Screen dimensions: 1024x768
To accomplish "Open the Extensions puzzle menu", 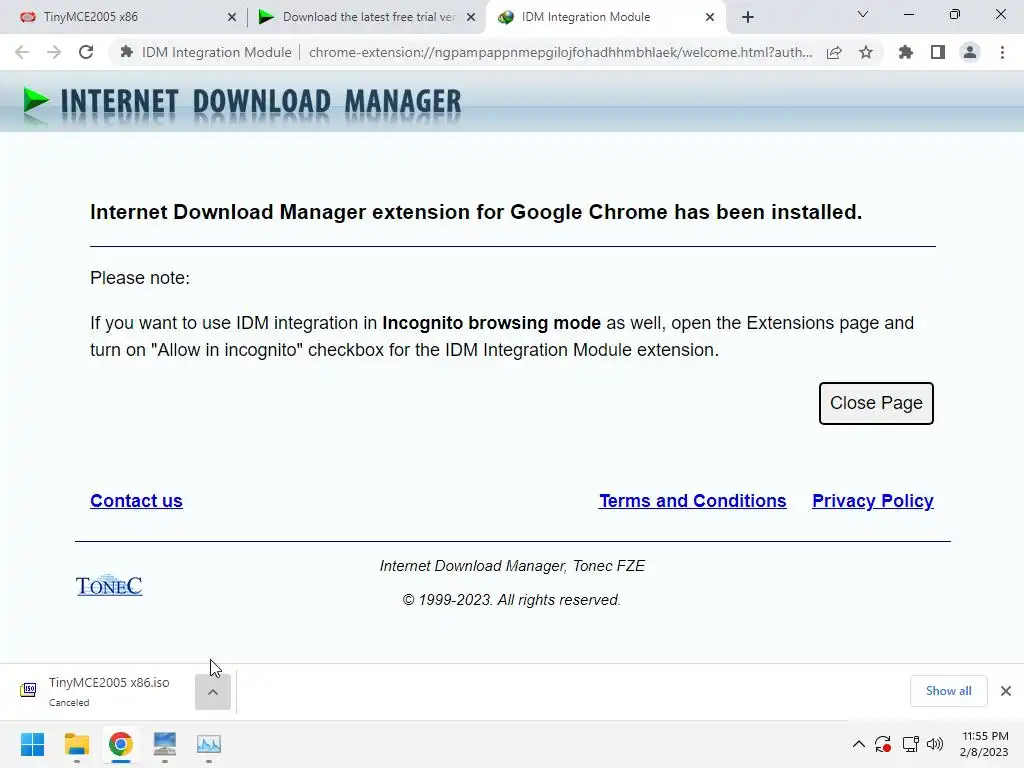I will click(906, 52).
